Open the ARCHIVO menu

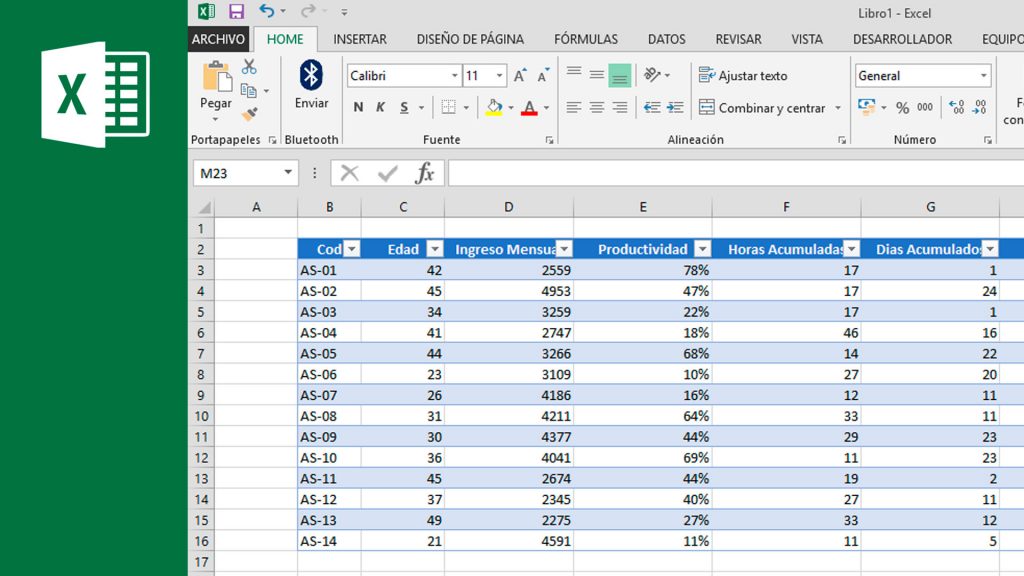point(218,39)
